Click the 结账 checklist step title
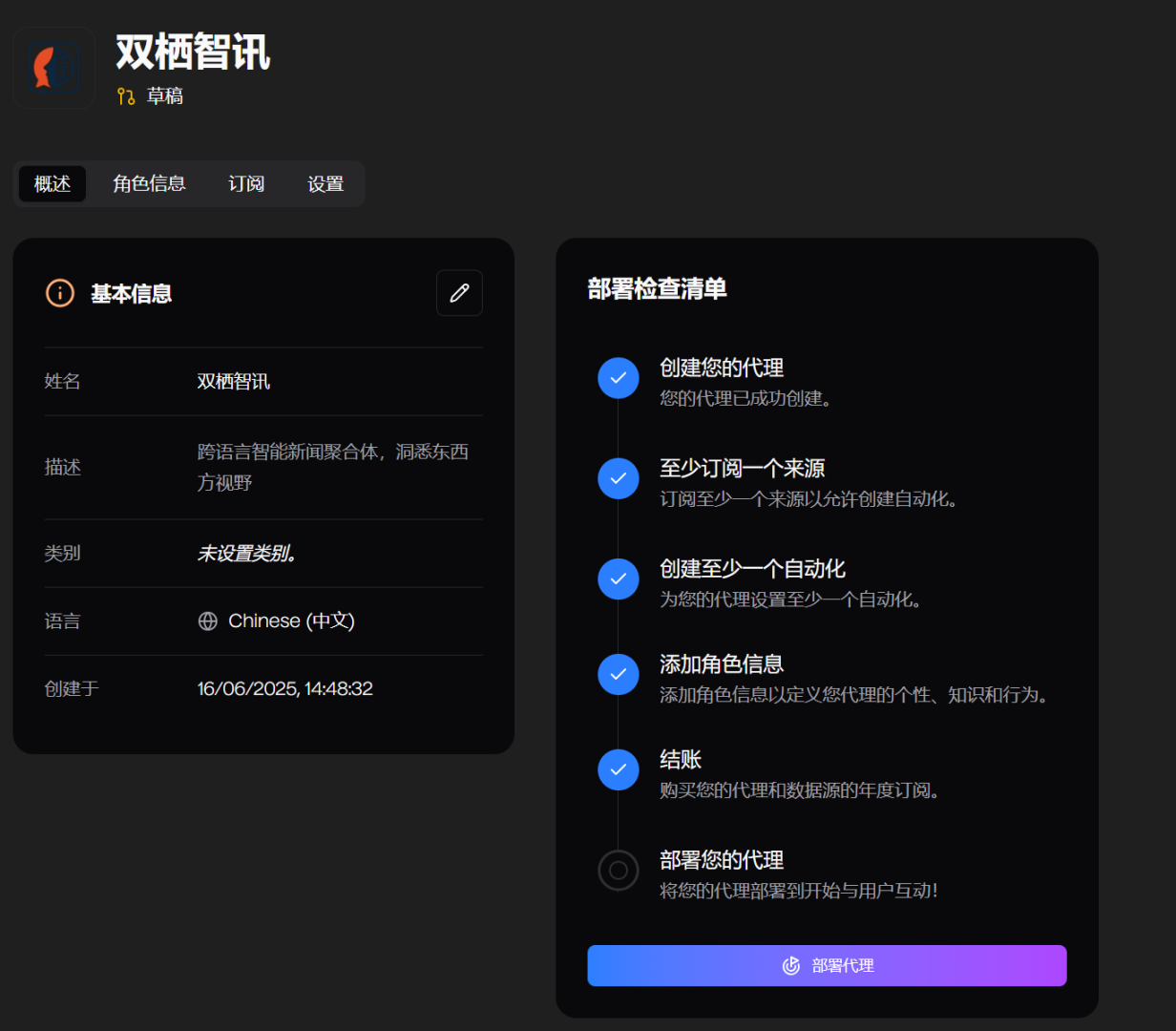Viewport: 1176px width, 1031px height. [681, 760]
